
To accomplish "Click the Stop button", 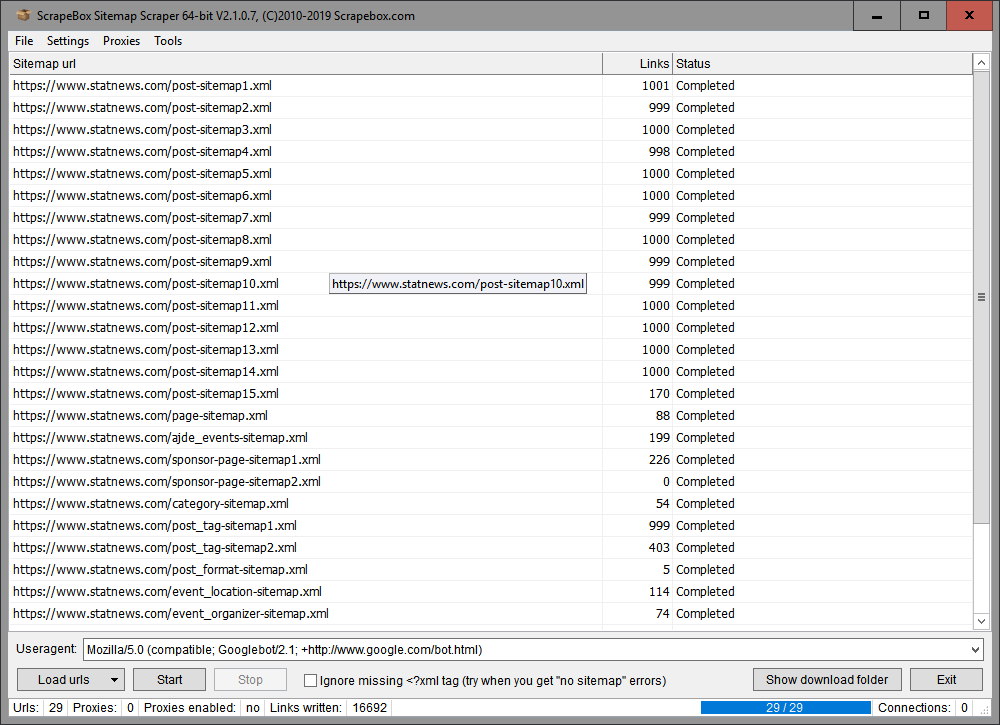I will [x=250, y=680].
